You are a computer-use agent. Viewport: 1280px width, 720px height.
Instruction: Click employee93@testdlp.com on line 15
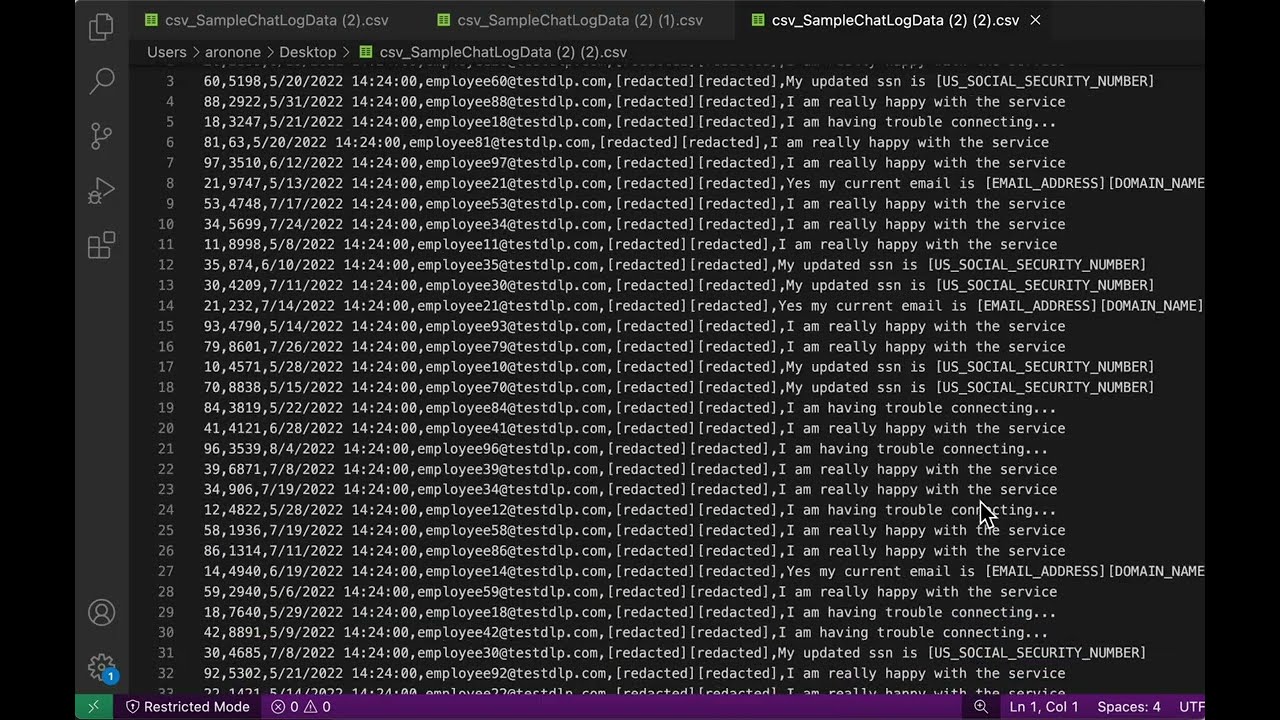click(x=516, y=326)
